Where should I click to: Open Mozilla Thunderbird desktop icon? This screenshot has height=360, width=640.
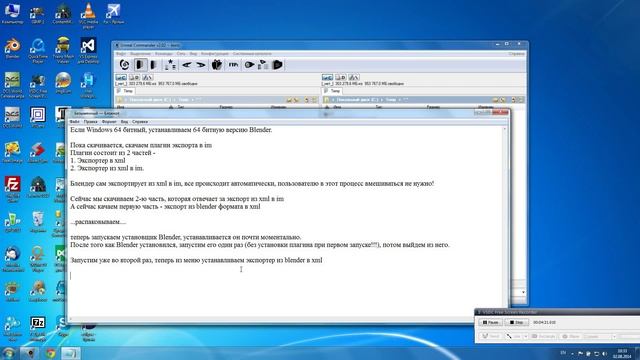pos(12,259)
